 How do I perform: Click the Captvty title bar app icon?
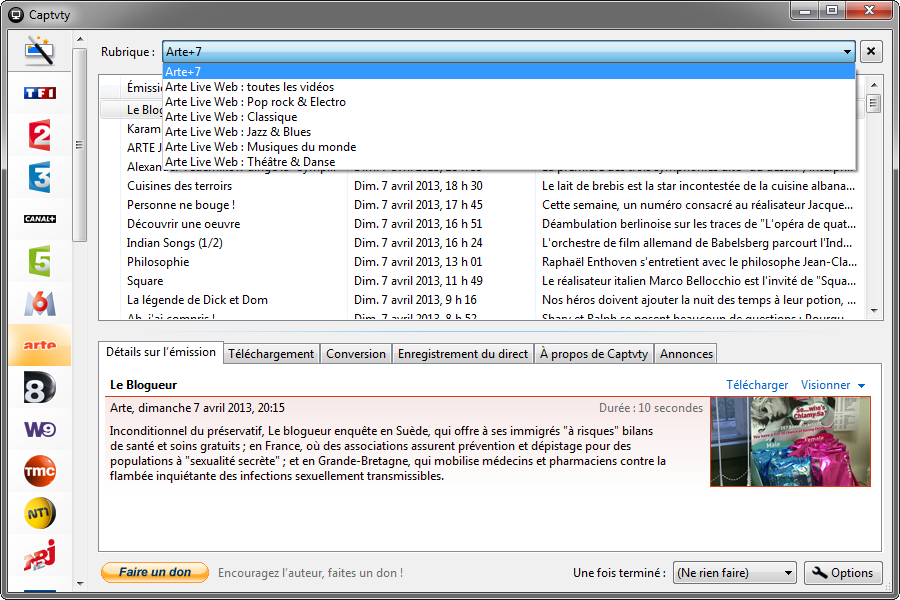tap(17, 14)
